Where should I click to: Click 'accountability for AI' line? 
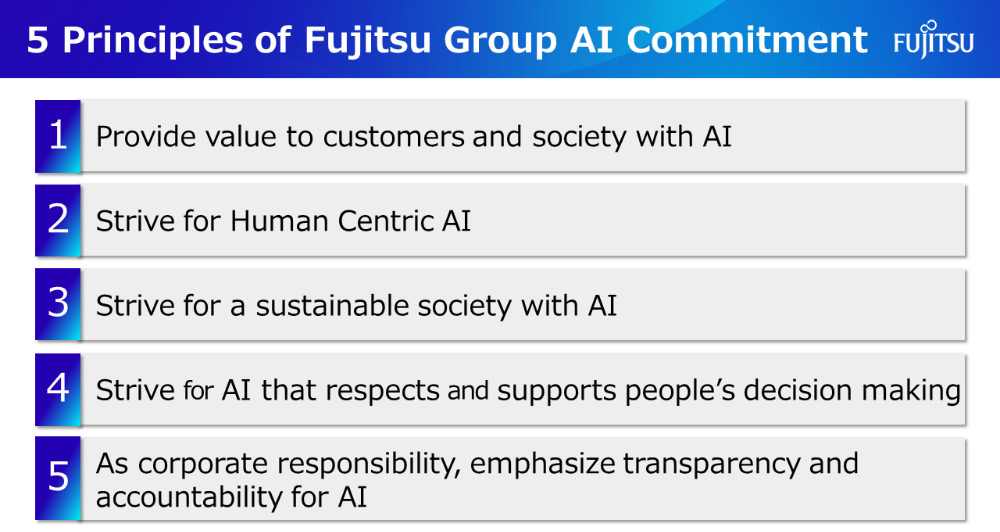point(232,498)
